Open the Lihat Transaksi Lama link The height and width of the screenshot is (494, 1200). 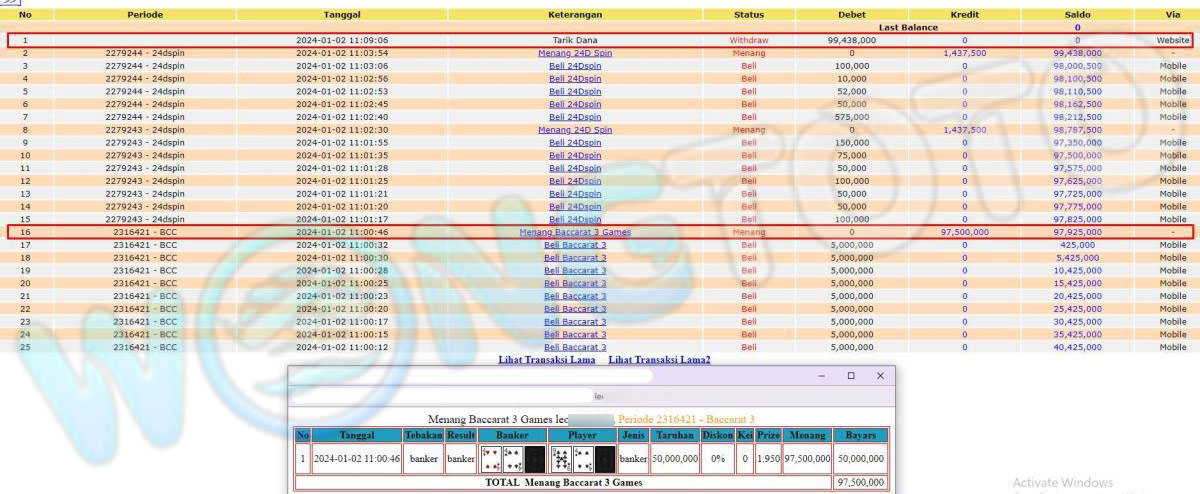pyautogui.click(x=546, y=360)
